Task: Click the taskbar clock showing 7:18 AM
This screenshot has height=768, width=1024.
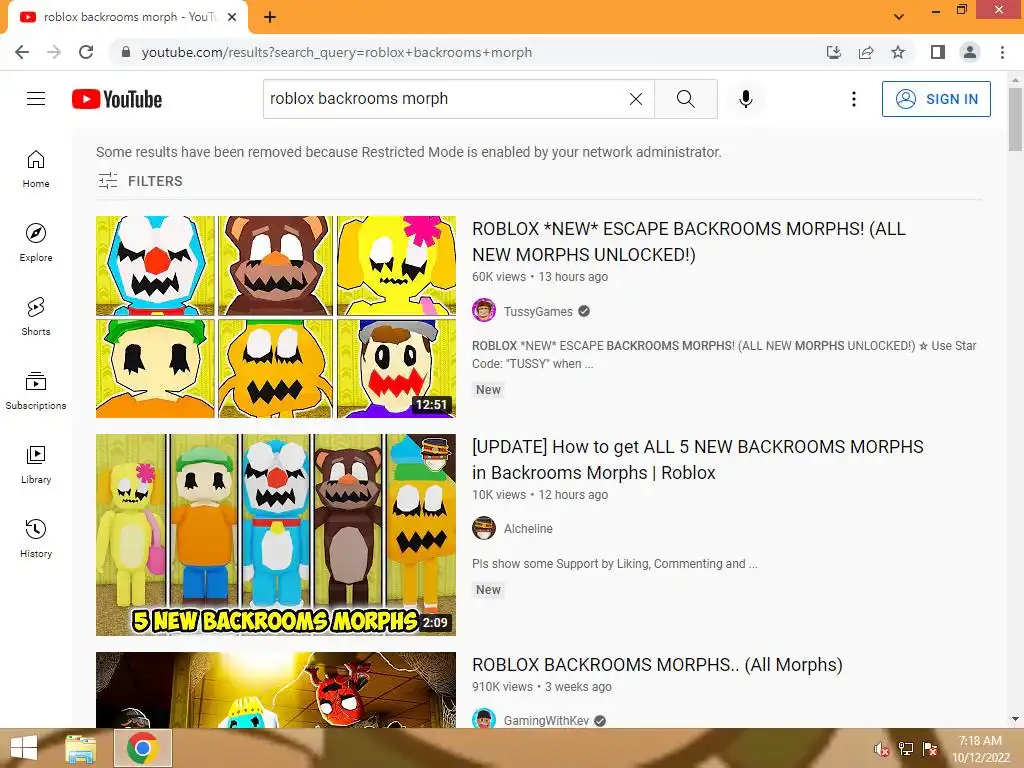Action: (980, 749)
